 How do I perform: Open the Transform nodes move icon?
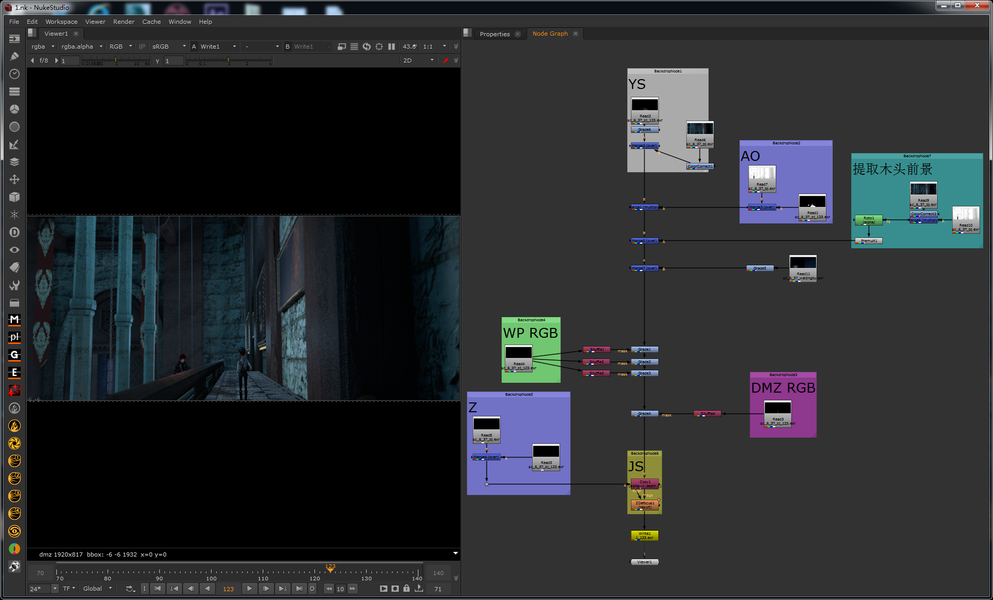[x=14, y=179]
